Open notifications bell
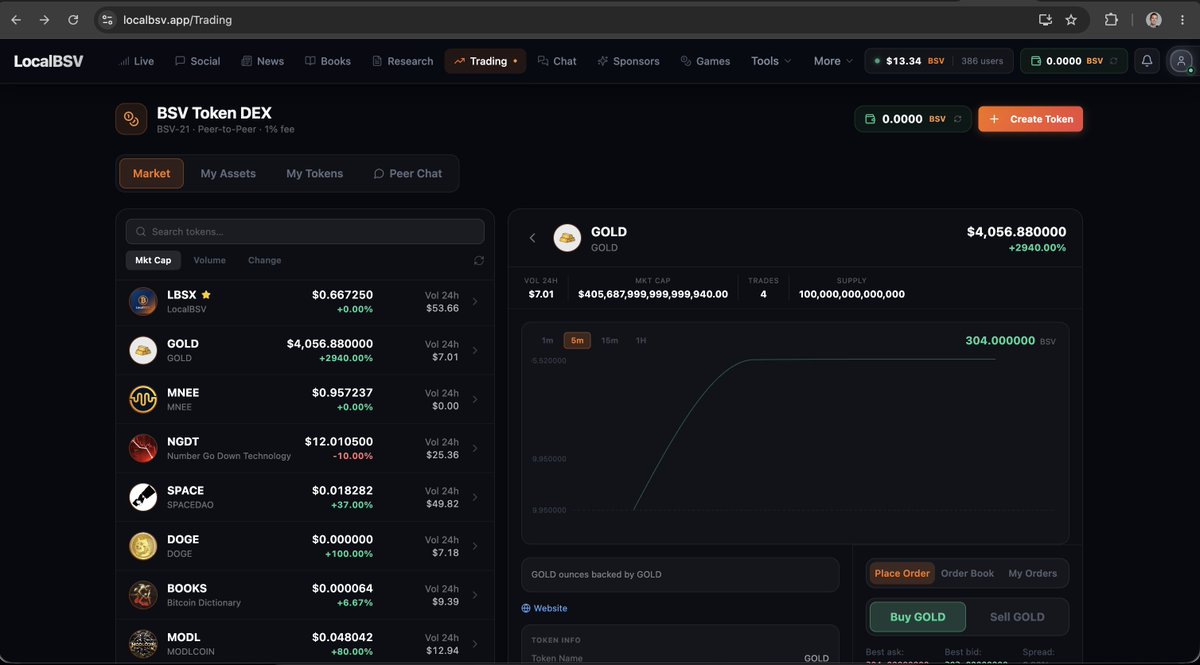 pos(1147,61)
